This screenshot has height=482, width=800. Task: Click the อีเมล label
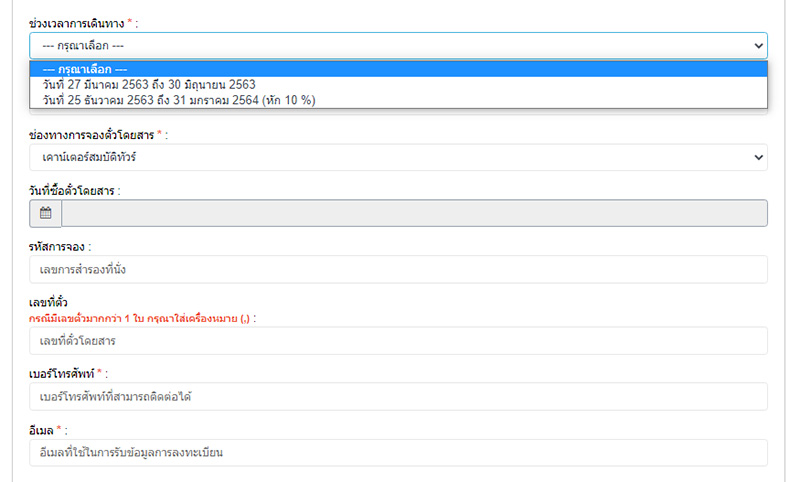(41, 430)
